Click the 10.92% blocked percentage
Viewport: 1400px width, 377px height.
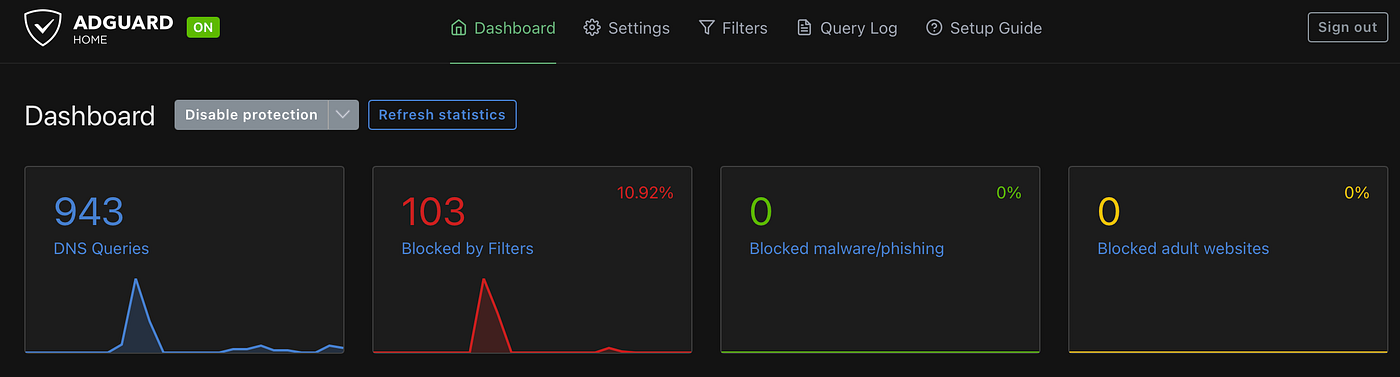645,193
